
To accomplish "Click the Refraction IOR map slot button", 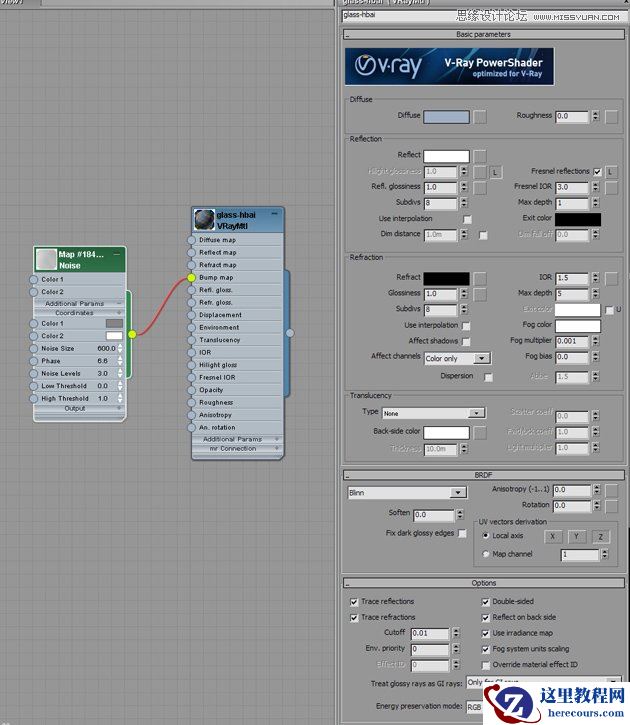I will click(612, 278).
